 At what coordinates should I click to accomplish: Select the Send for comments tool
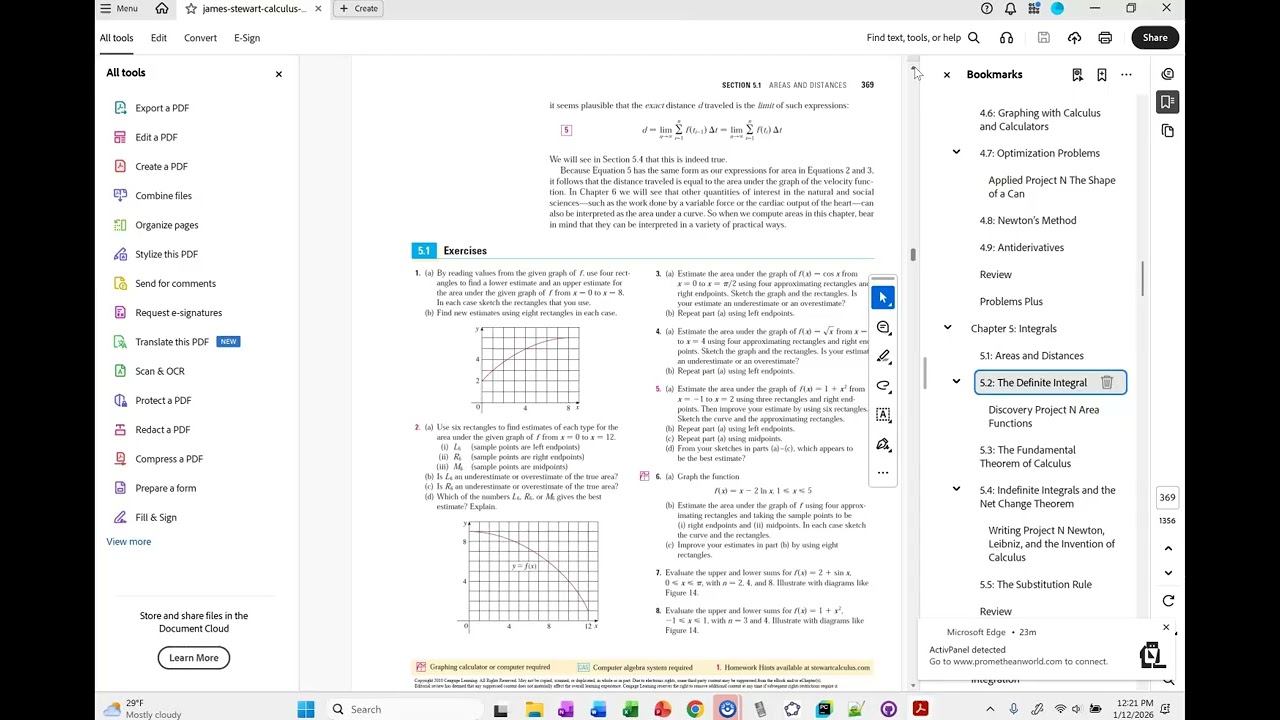pos(175,283)
